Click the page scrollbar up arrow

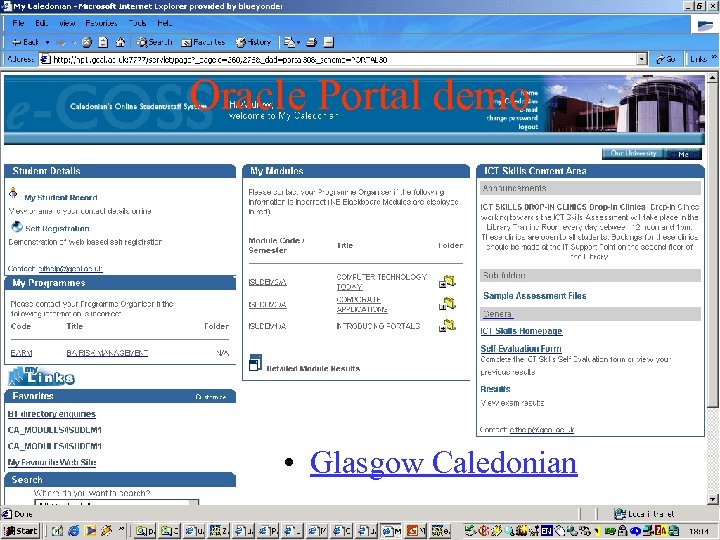(712, 77)
